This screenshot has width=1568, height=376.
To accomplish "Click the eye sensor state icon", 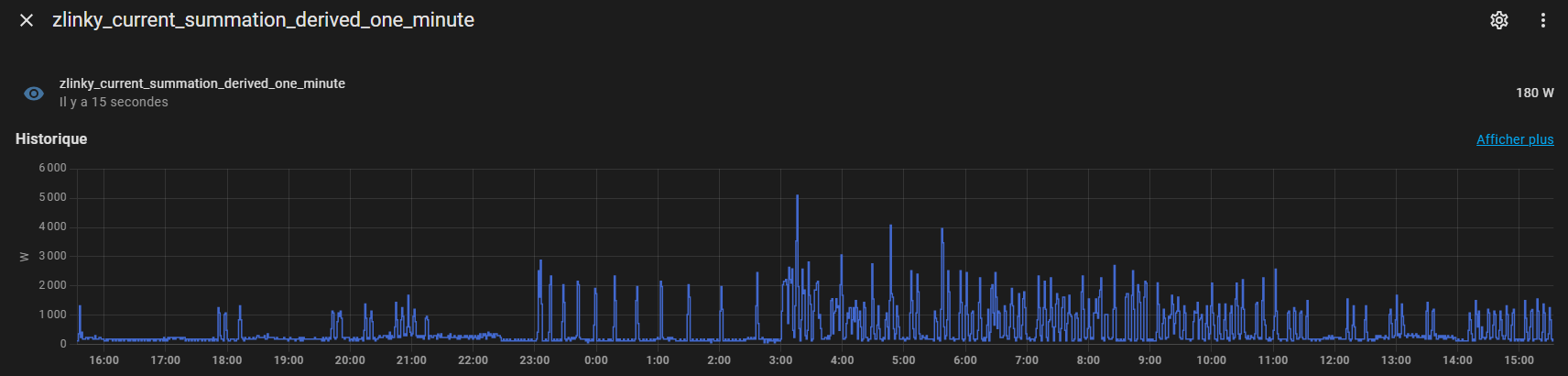I will [x=34, y=94].
